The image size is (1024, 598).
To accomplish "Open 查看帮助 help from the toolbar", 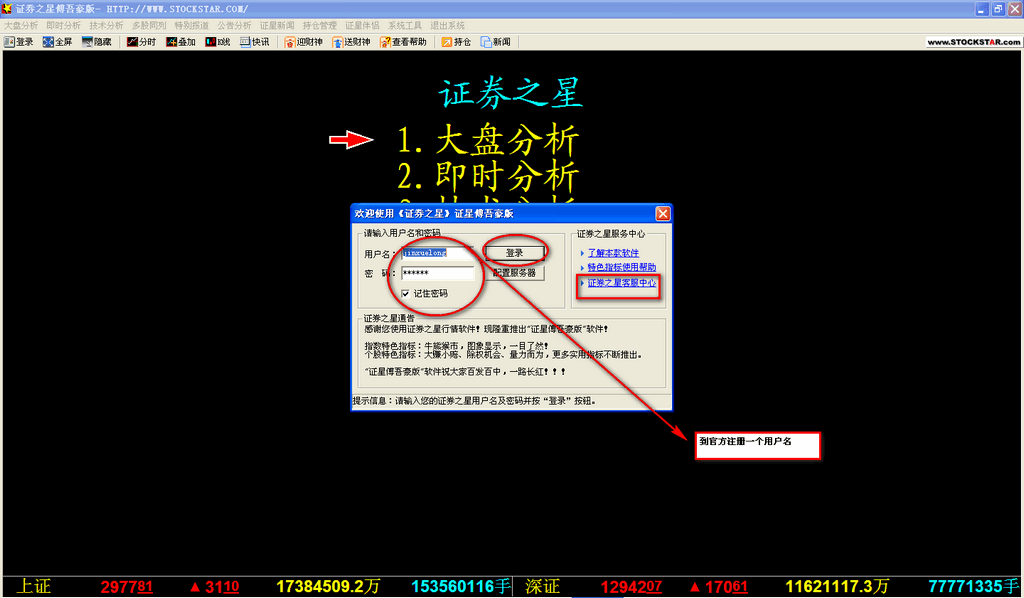I will (x=403, y=42).
